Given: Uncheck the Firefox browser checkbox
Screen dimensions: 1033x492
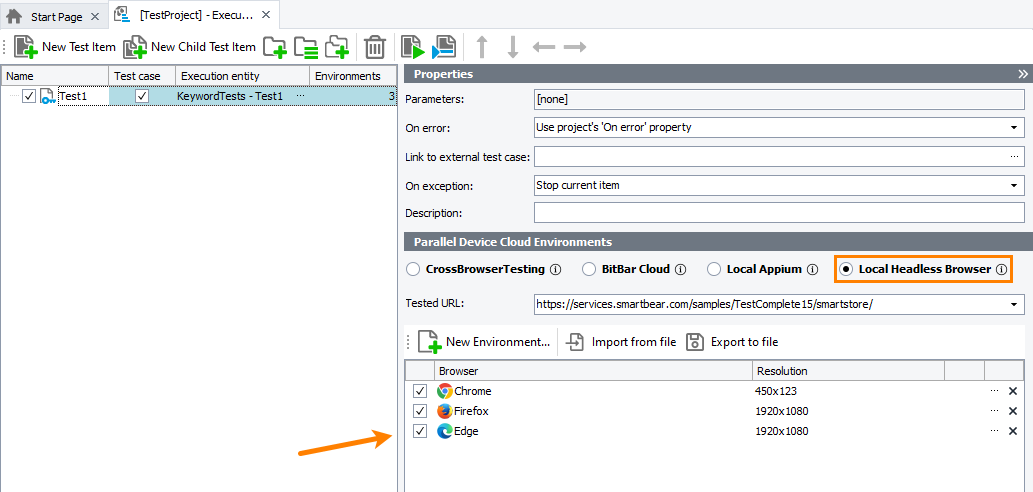Looking at the screenshot, I should 420,411.
